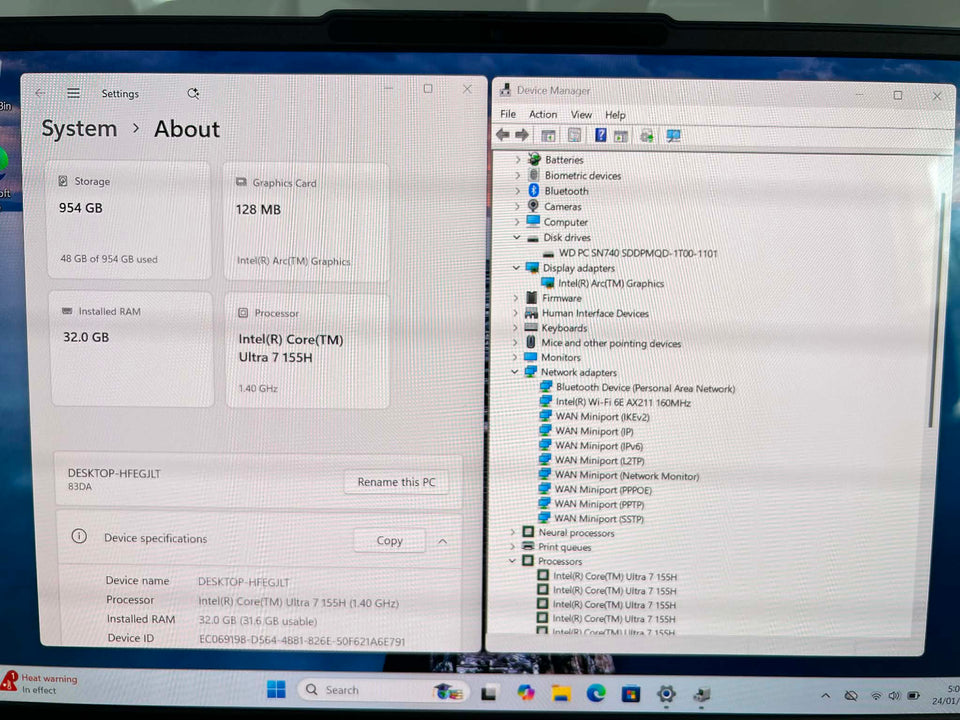
Task: Click the Device Manager back arrow icon
Action: (x=502, y=135)
